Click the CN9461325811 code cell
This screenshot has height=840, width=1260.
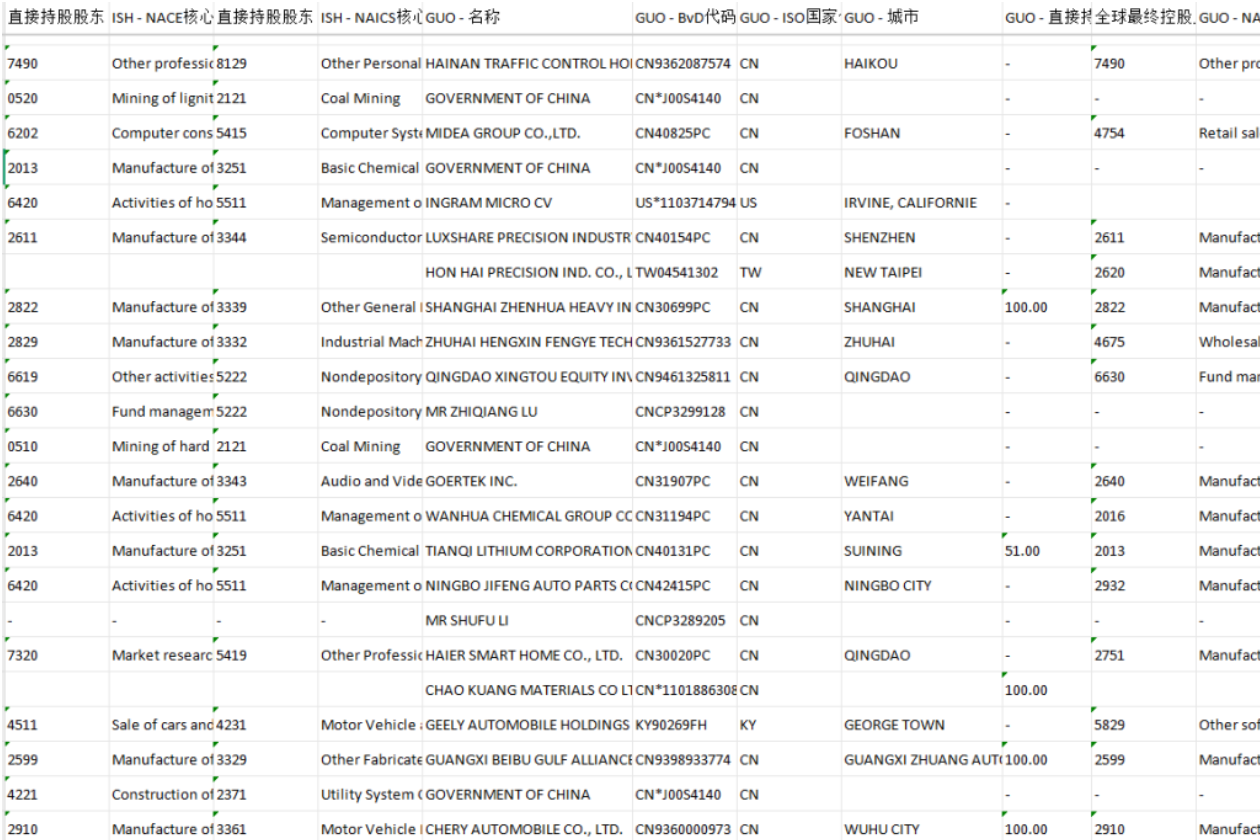pos(685,377)
